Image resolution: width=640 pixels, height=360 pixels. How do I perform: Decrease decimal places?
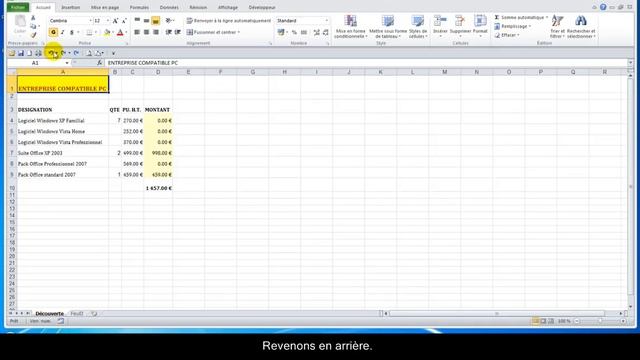click(x=325, y=32)
